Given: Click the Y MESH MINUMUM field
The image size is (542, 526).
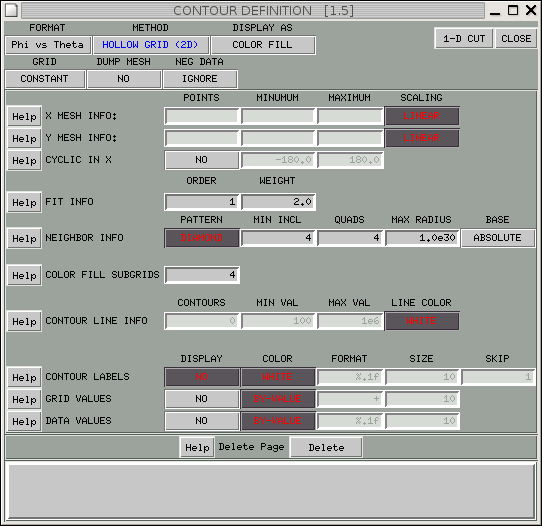Looking at the screenshot, I should click(278, 138).
